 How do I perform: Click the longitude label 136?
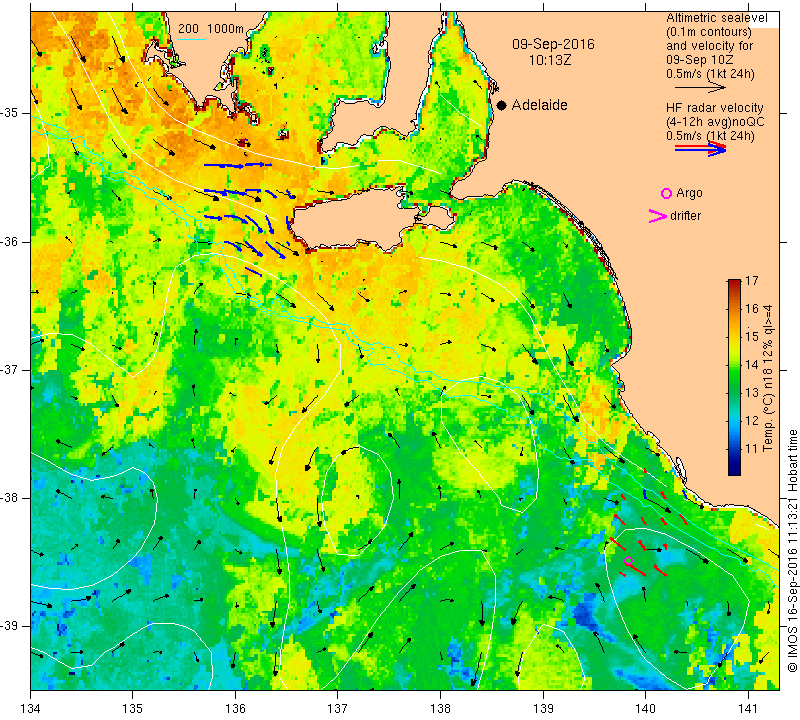[x=235, y=709]
